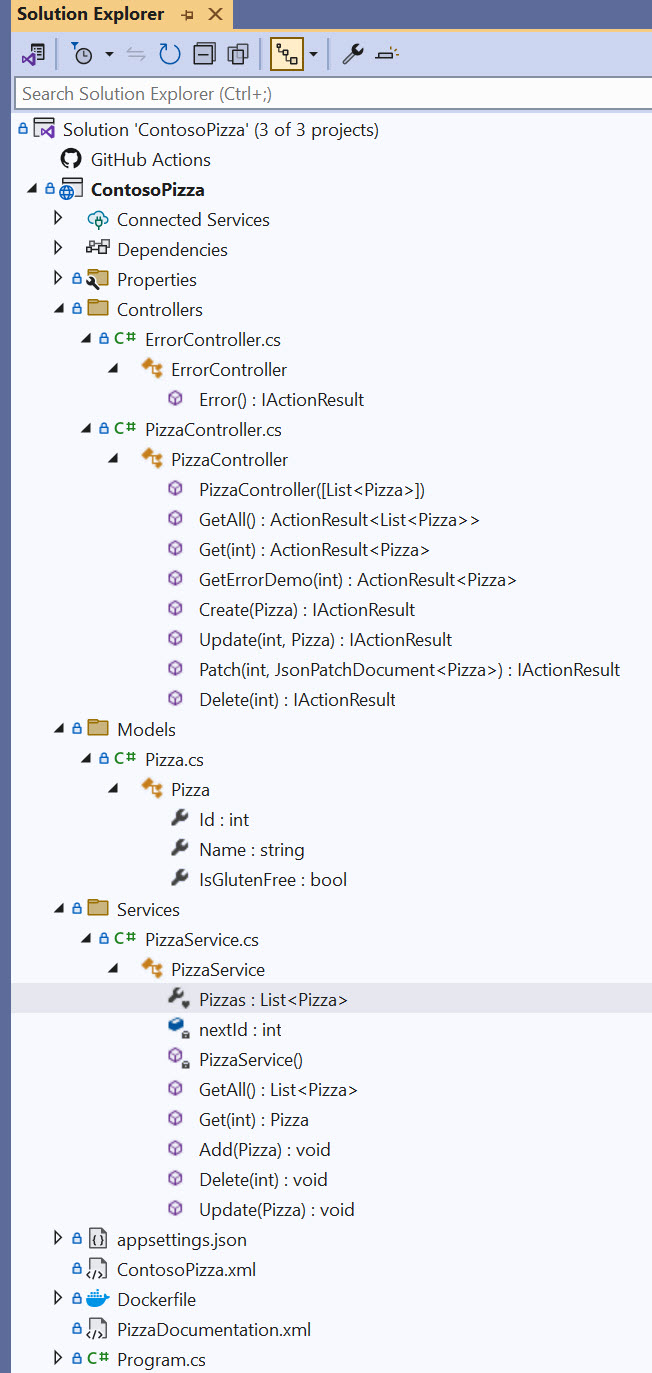Collapse the ErrorController.cs file node
Image resolution: width=652 pixels, height=1373 pixels.
pyautogui.click(x=86, y=339)
